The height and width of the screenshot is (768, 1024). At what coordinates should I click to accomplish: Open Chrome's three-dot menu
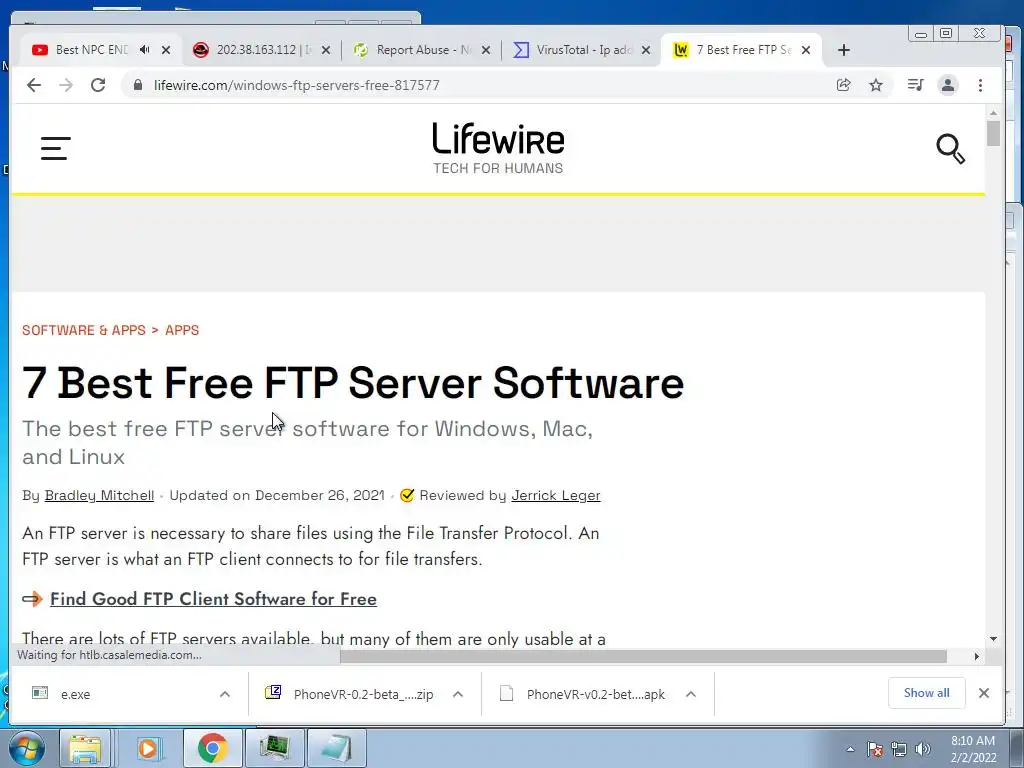(980, 85)
